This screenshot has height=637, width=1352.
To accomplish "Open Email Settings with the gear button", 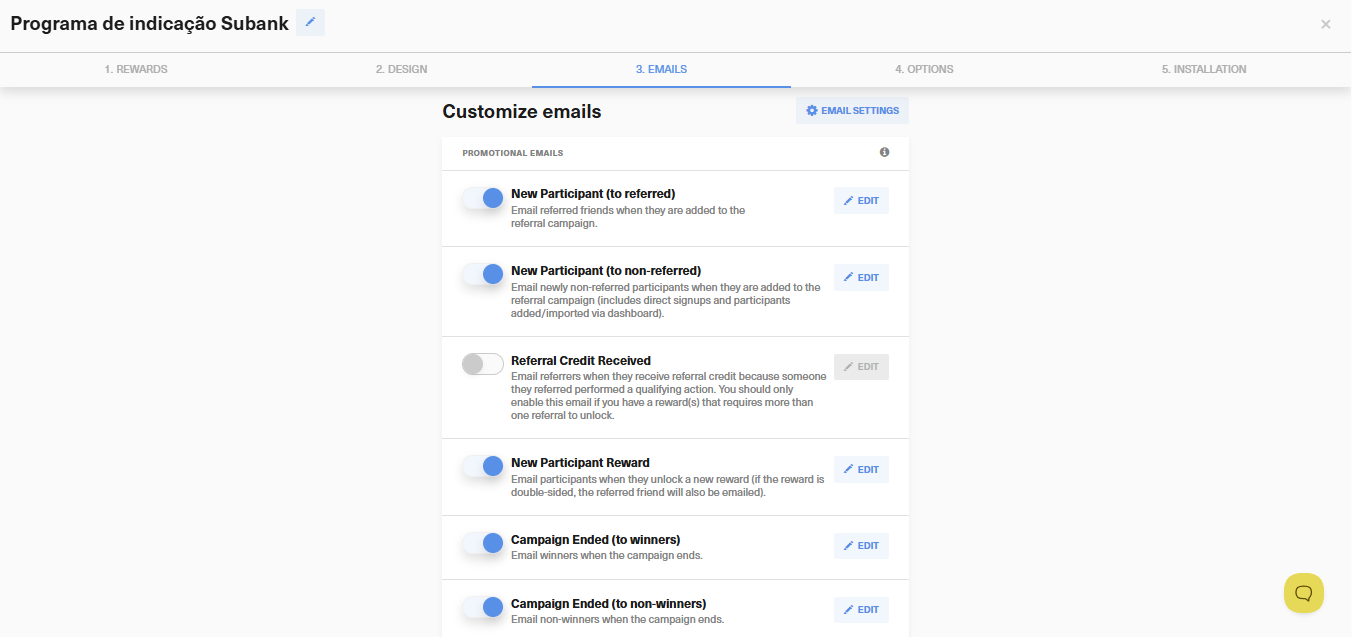I will (x=852, y=111).
